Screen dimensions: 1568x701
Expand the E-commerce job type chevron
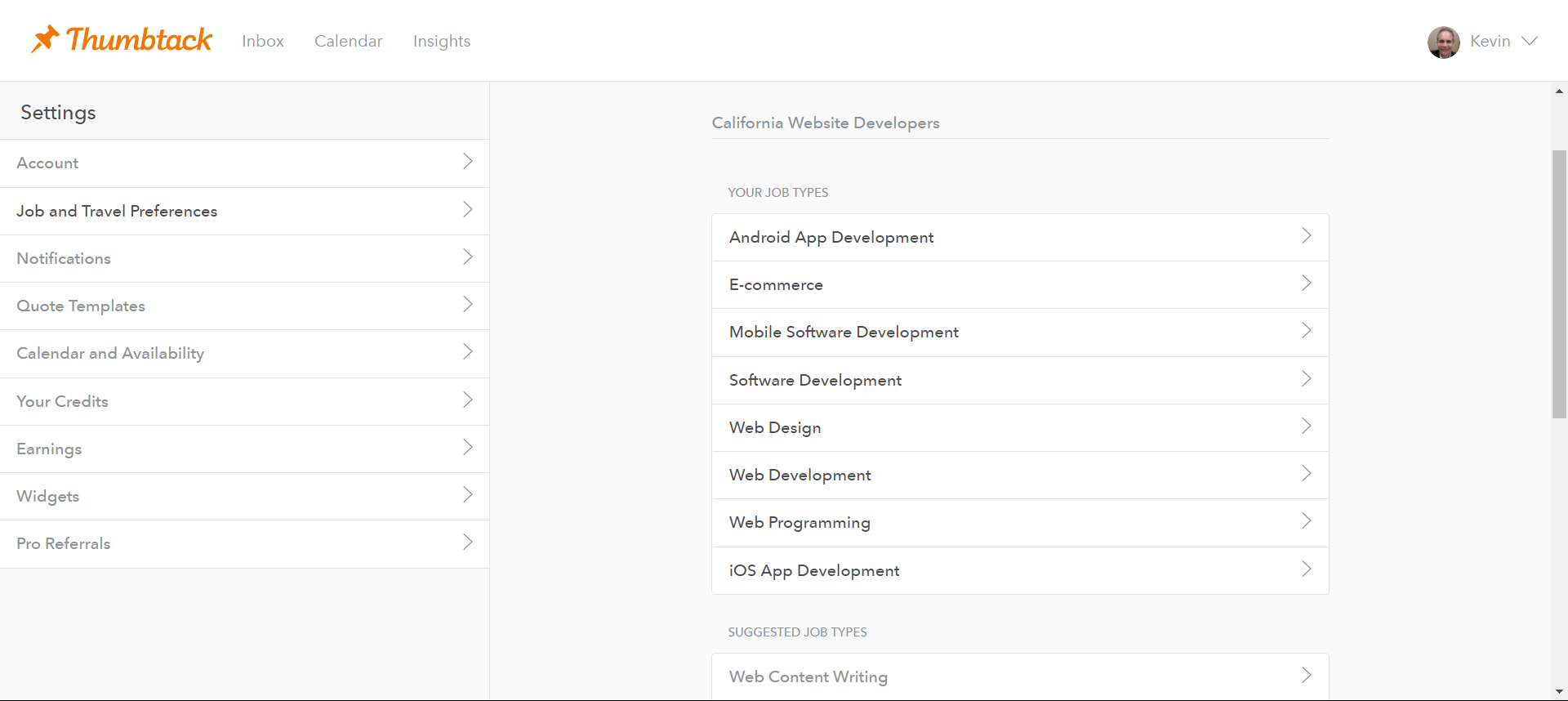point(1306,284)
